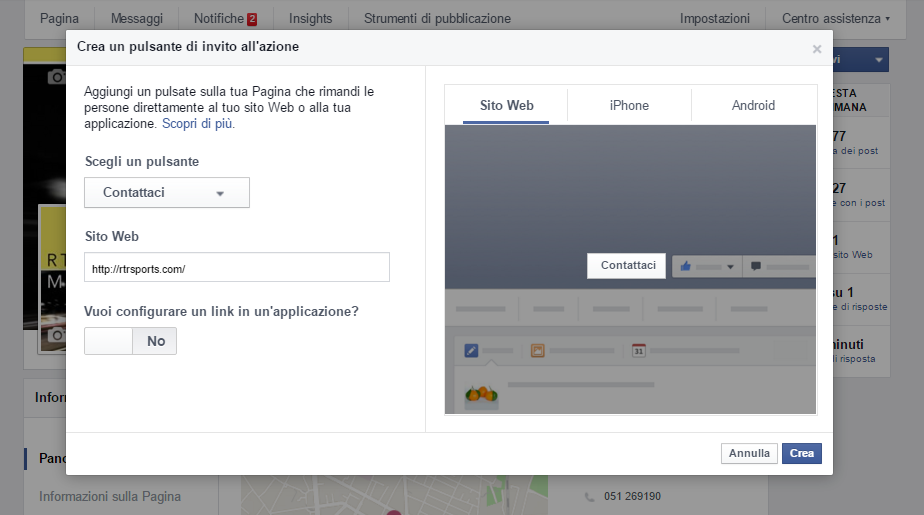Viewport: 924px width, 515px height.
Task: Click the like dropdown arrow in preview
Action: [730, 267]
